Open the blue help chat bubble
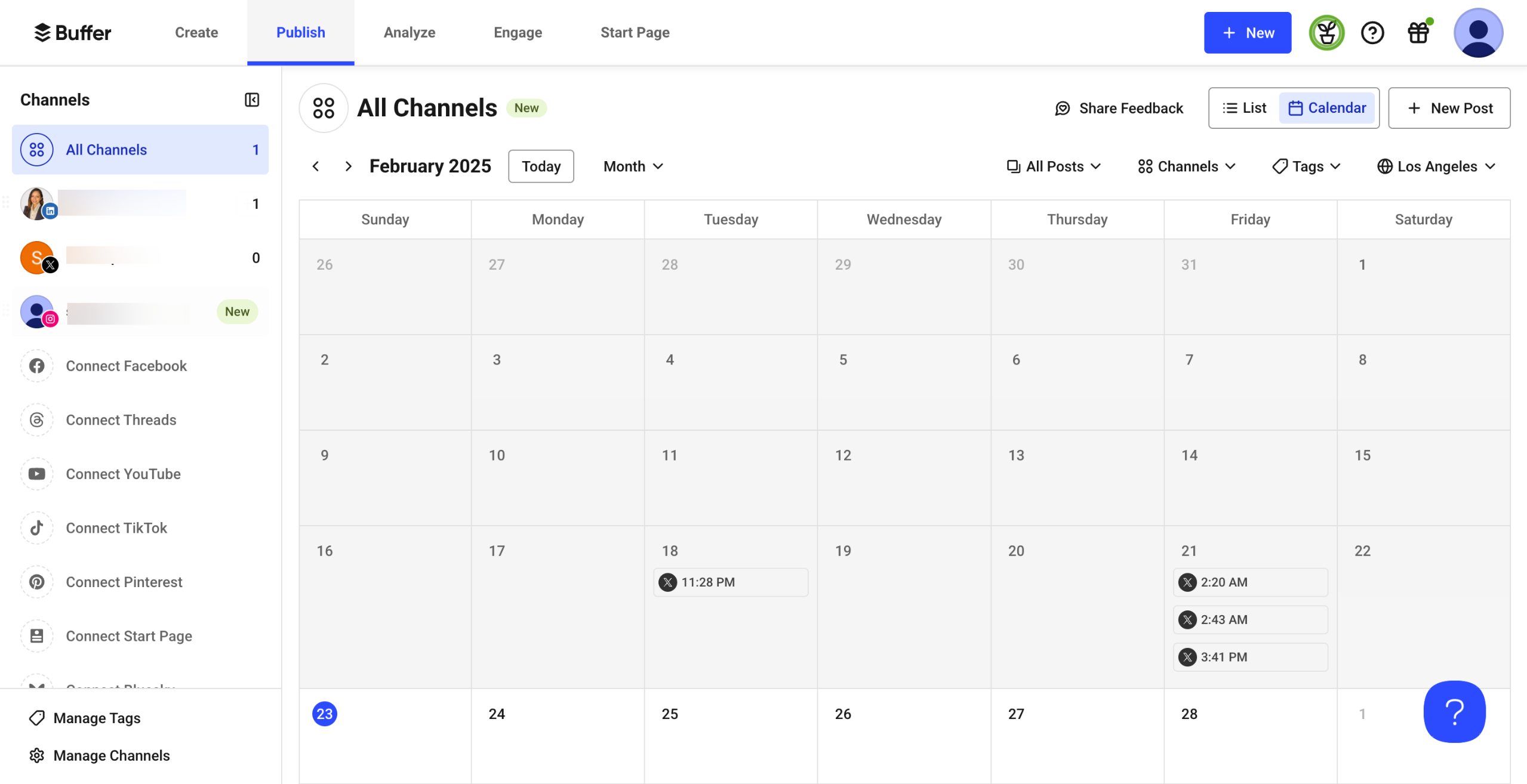 click(1454, 711)
